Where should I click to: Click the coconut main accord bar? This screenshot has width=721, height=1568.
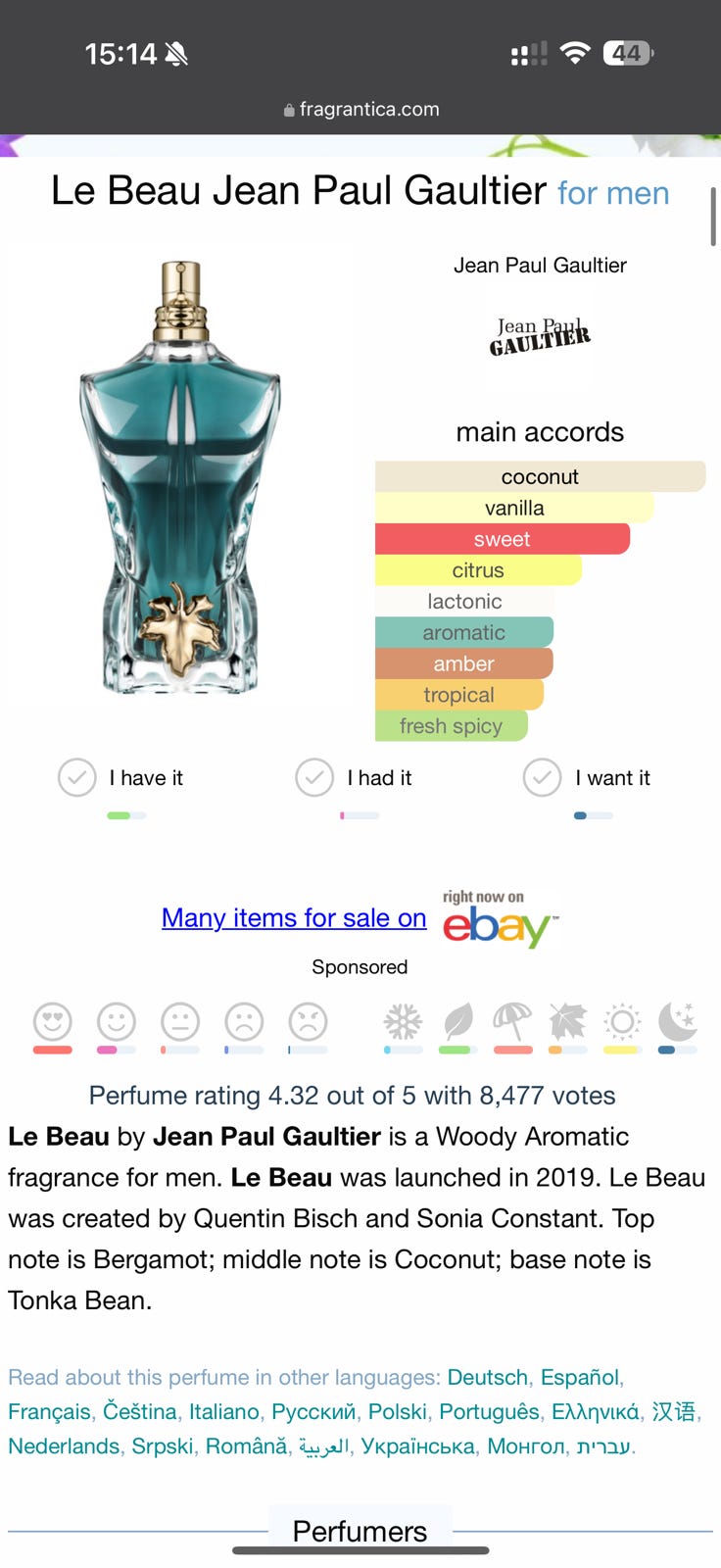(x=540, y=476)
